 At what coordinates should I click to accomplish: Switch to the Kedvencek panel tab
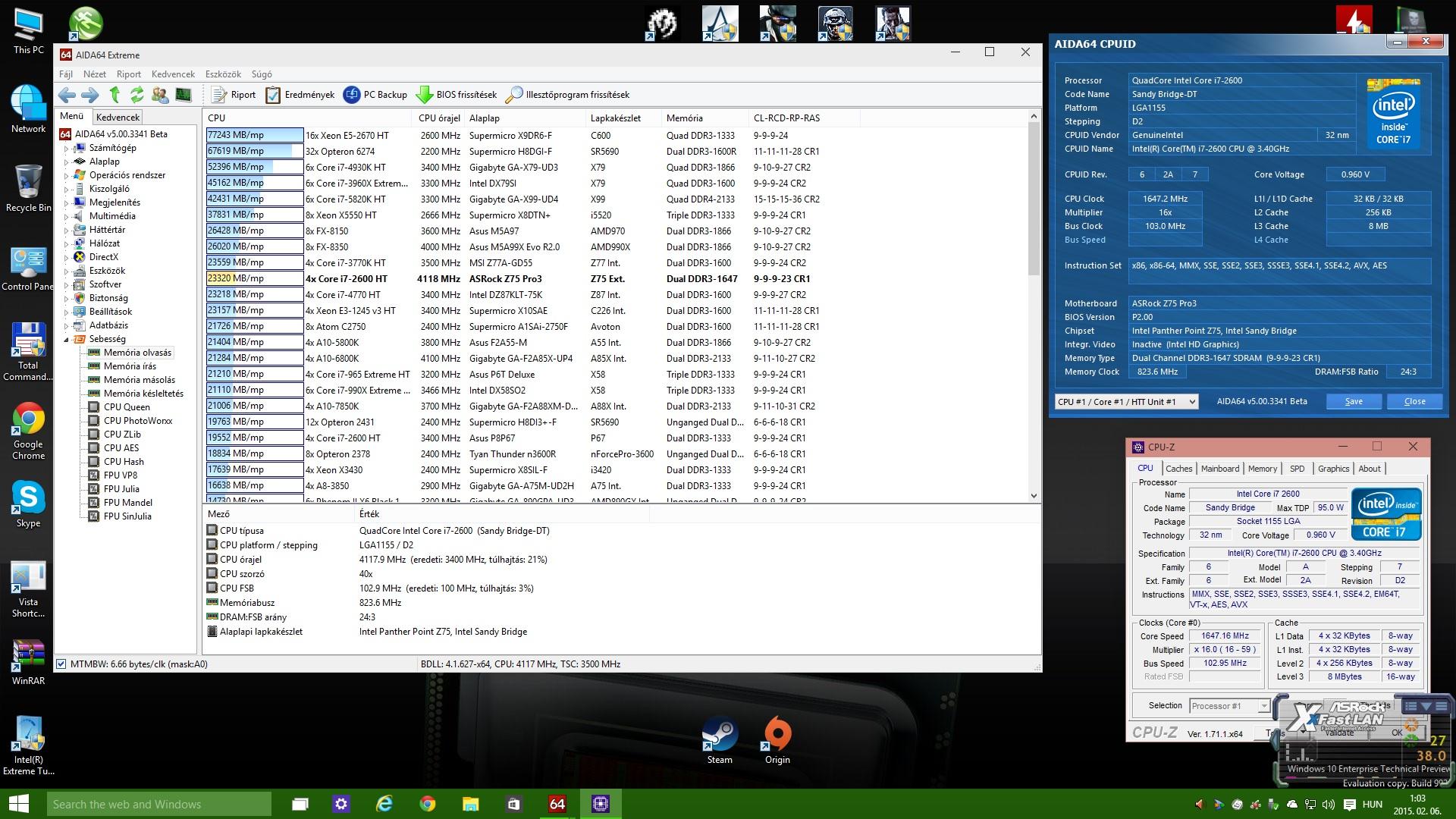point(118,118)
